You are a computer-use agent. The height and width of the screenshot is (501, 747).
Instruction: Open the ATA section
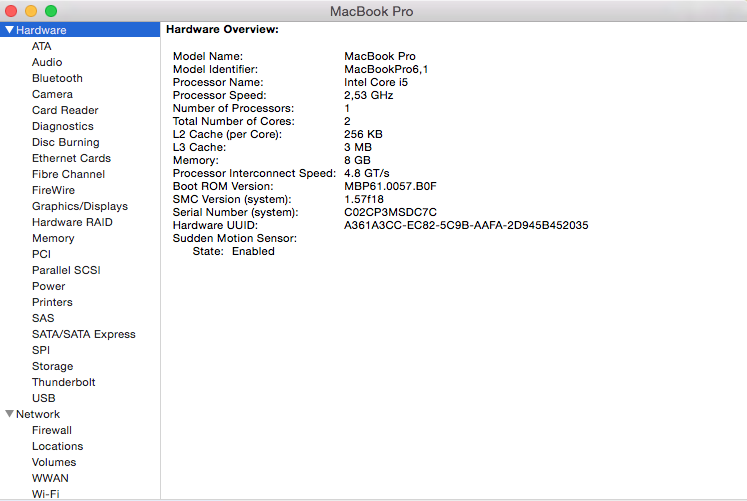[x=41, y=46]
